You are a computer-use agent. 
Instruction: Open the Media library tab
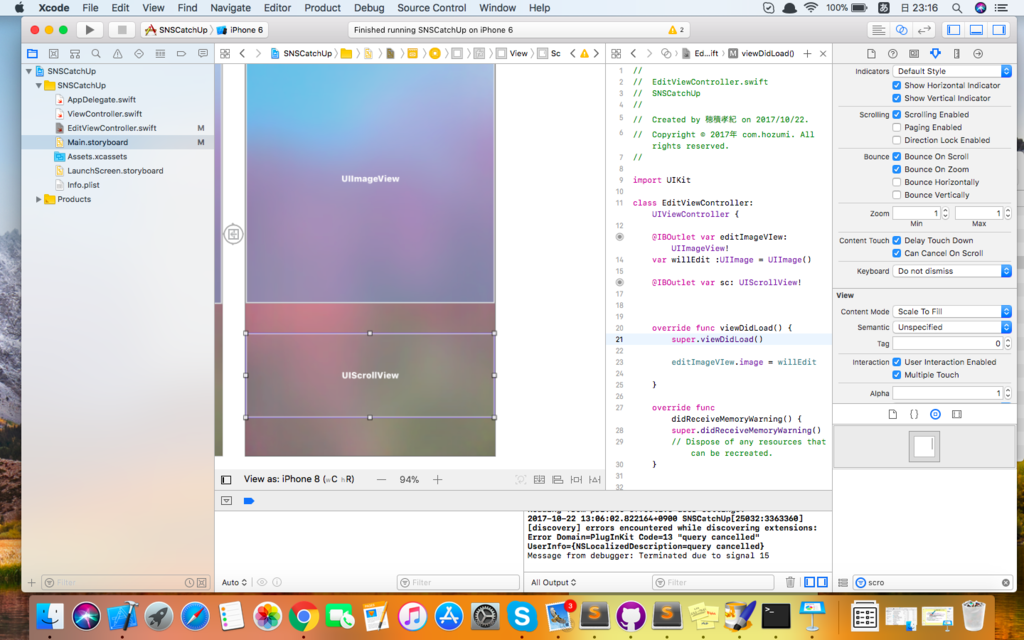(x=957, y=414)
